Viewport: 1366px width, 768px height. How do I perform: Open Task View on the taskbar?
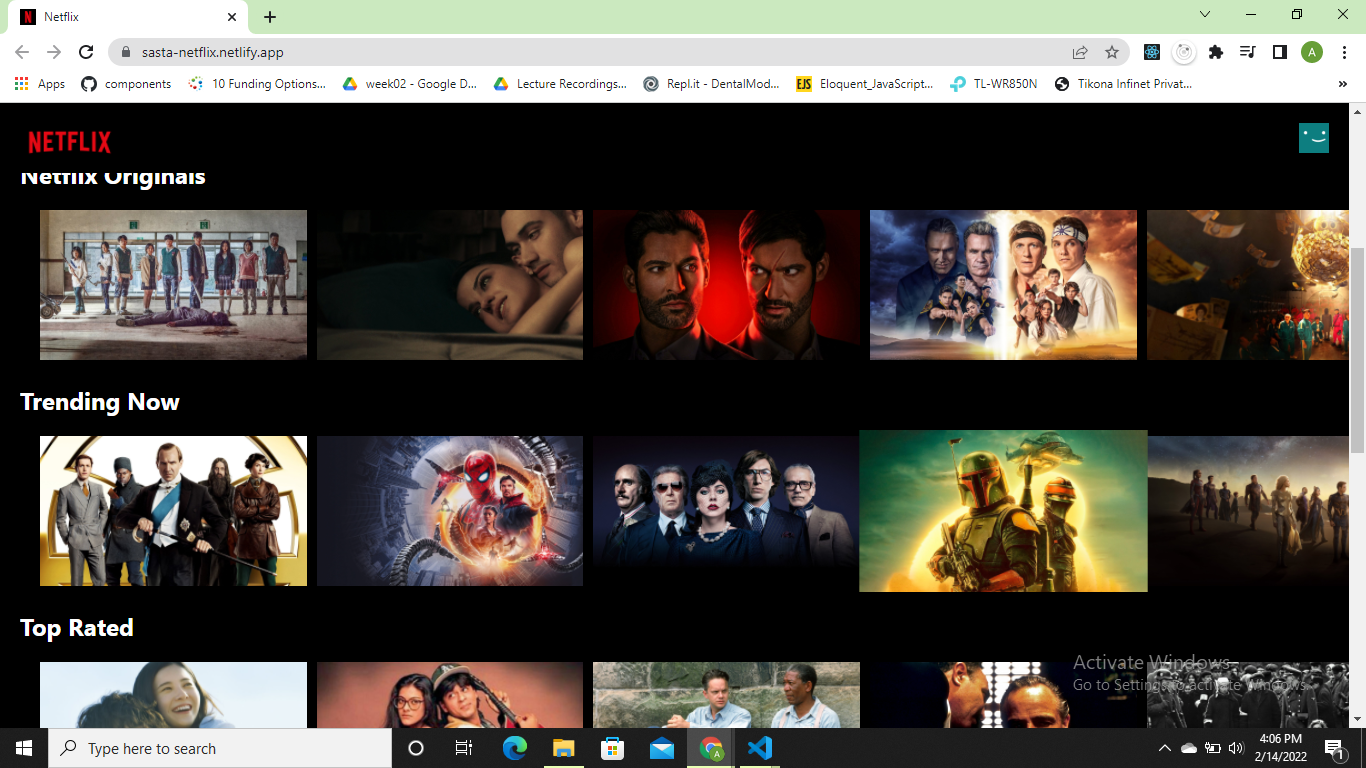(x=464, y=748)
